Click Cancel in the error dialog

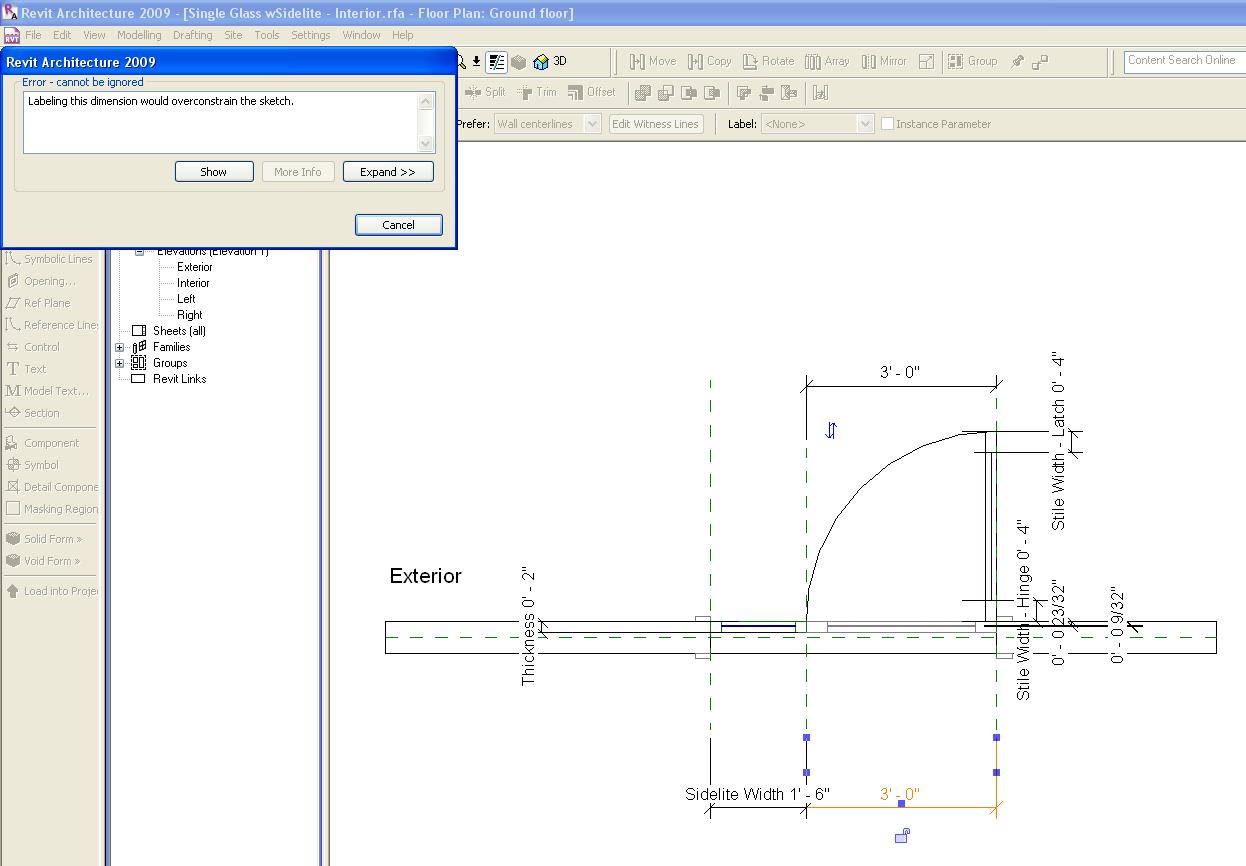(x=398, y=225)
